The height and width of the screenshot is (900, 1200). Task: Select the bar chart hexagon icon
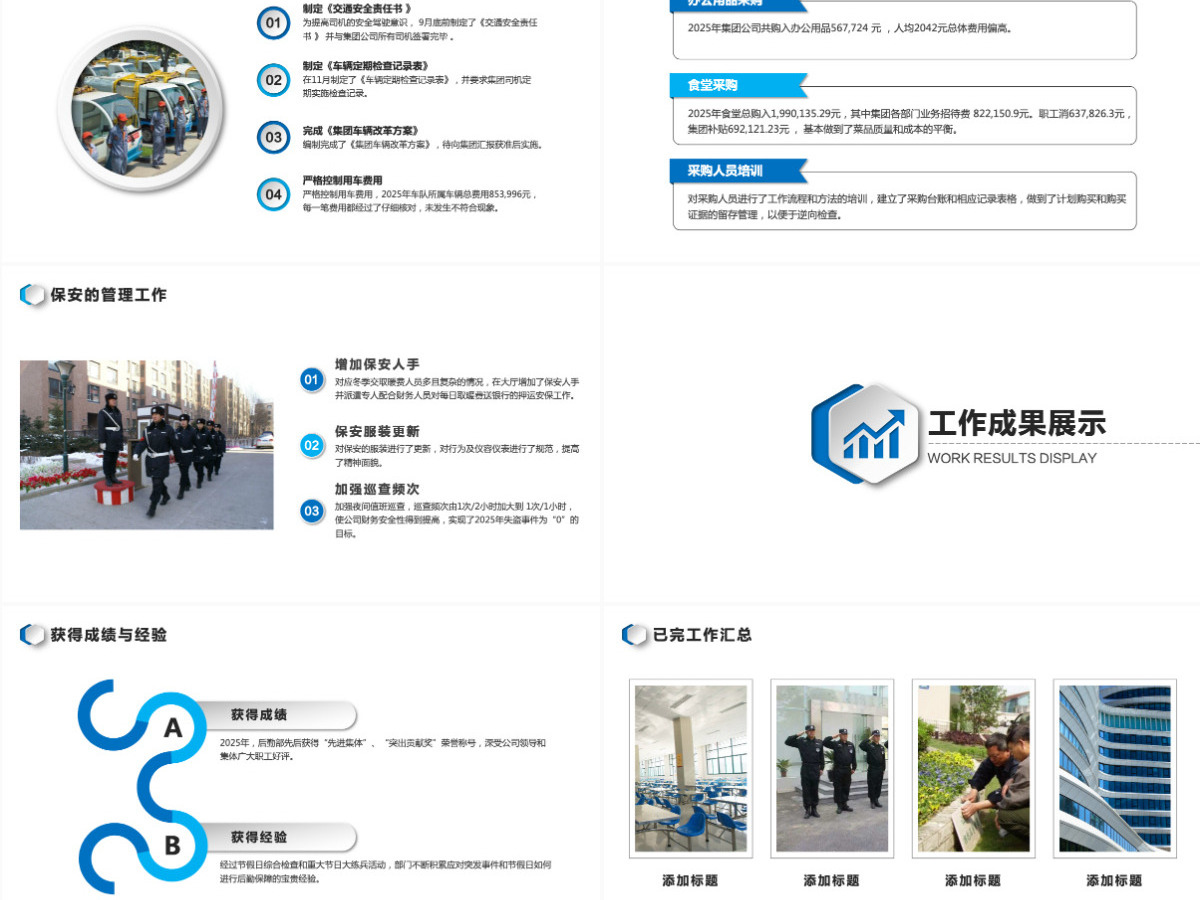click(x=867, y=435)
